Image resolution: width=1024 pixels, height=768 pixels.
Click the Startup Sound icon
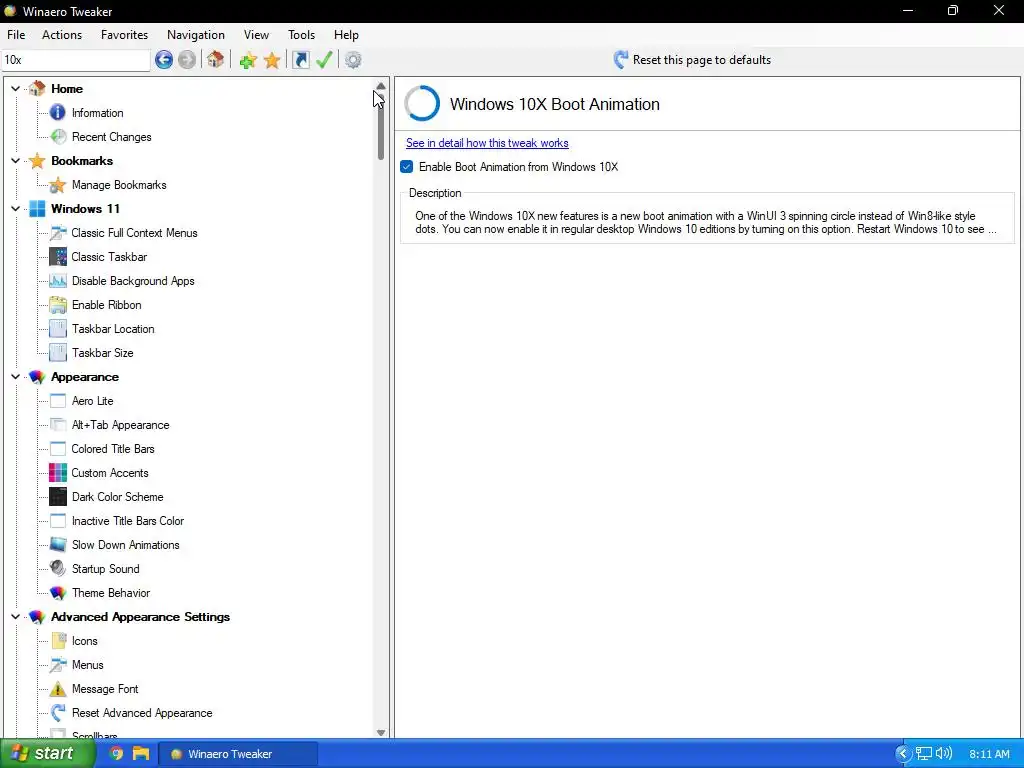[x=58, y=569]
